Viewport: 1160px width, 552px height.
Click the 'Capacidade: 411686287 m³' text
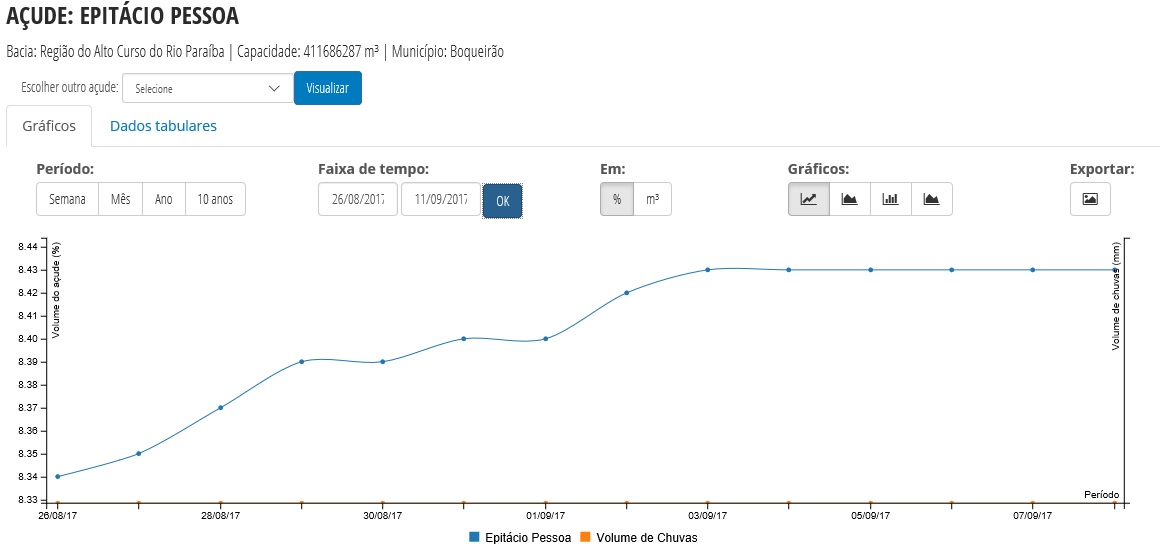coord(308,52)
